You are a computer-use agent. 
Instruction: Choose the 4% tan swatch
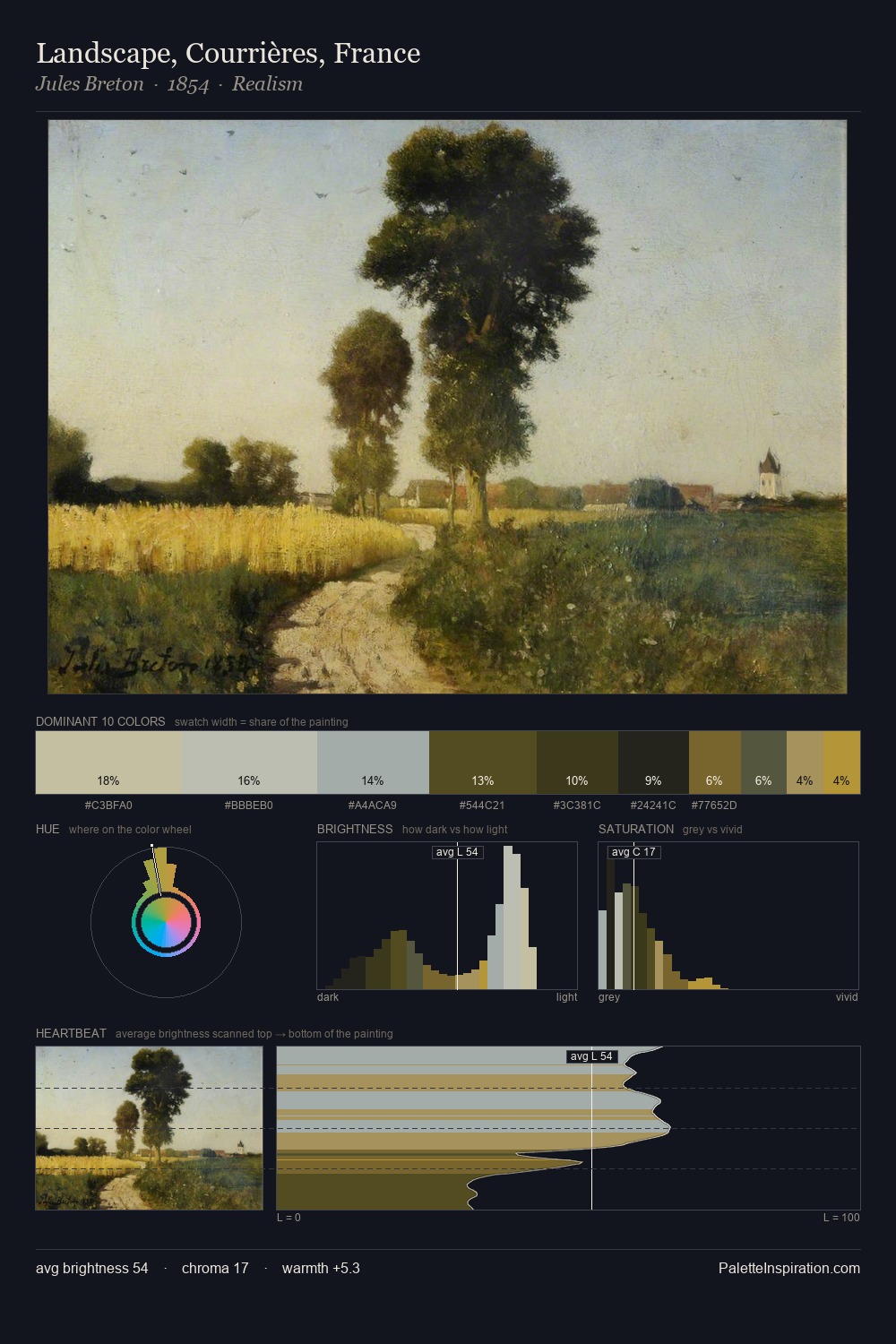(x=805, y=762)
